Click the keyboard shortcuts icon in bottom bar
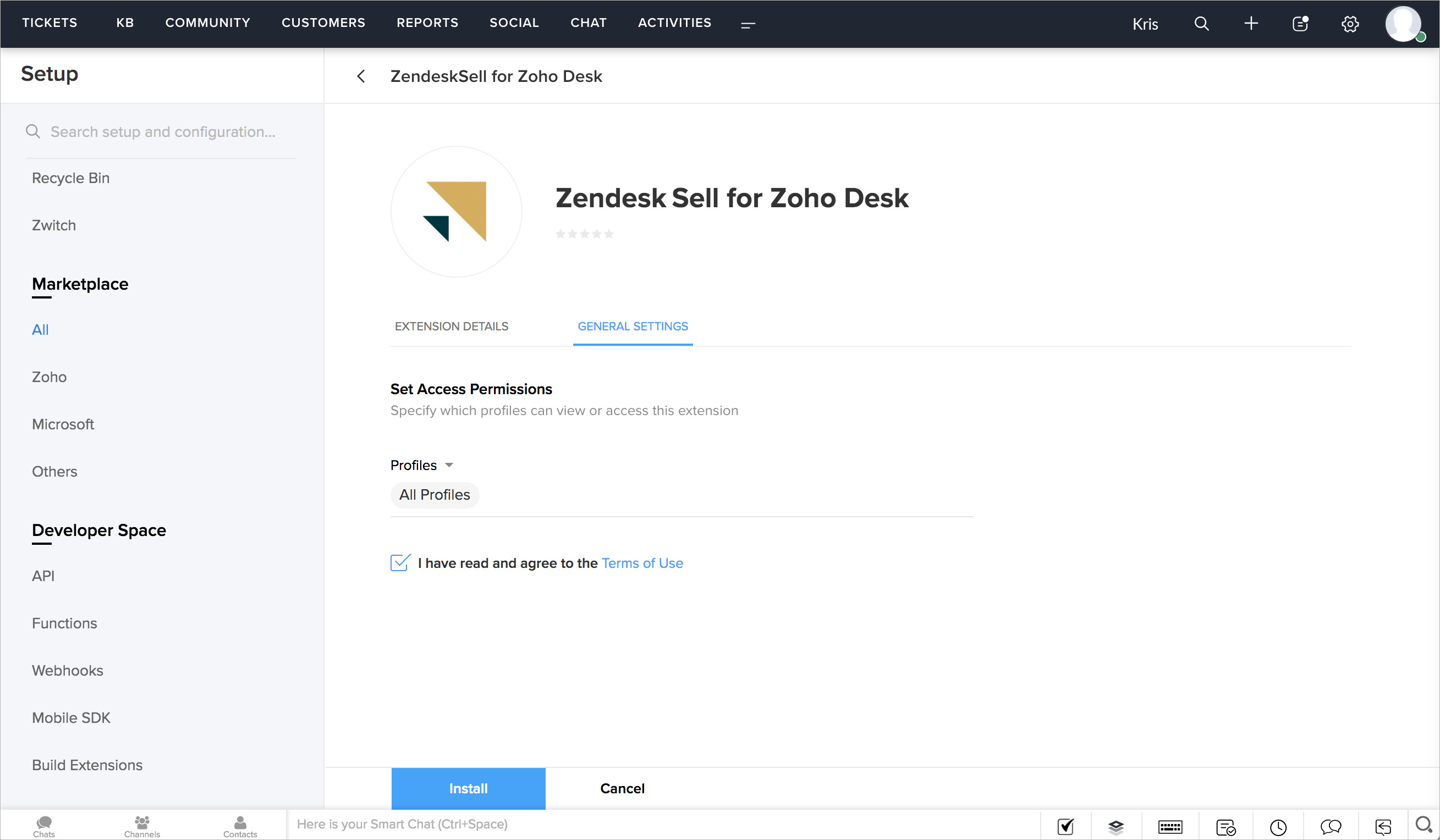The height and width of the screenshot is (840, 1440). tap(1170, 826)
